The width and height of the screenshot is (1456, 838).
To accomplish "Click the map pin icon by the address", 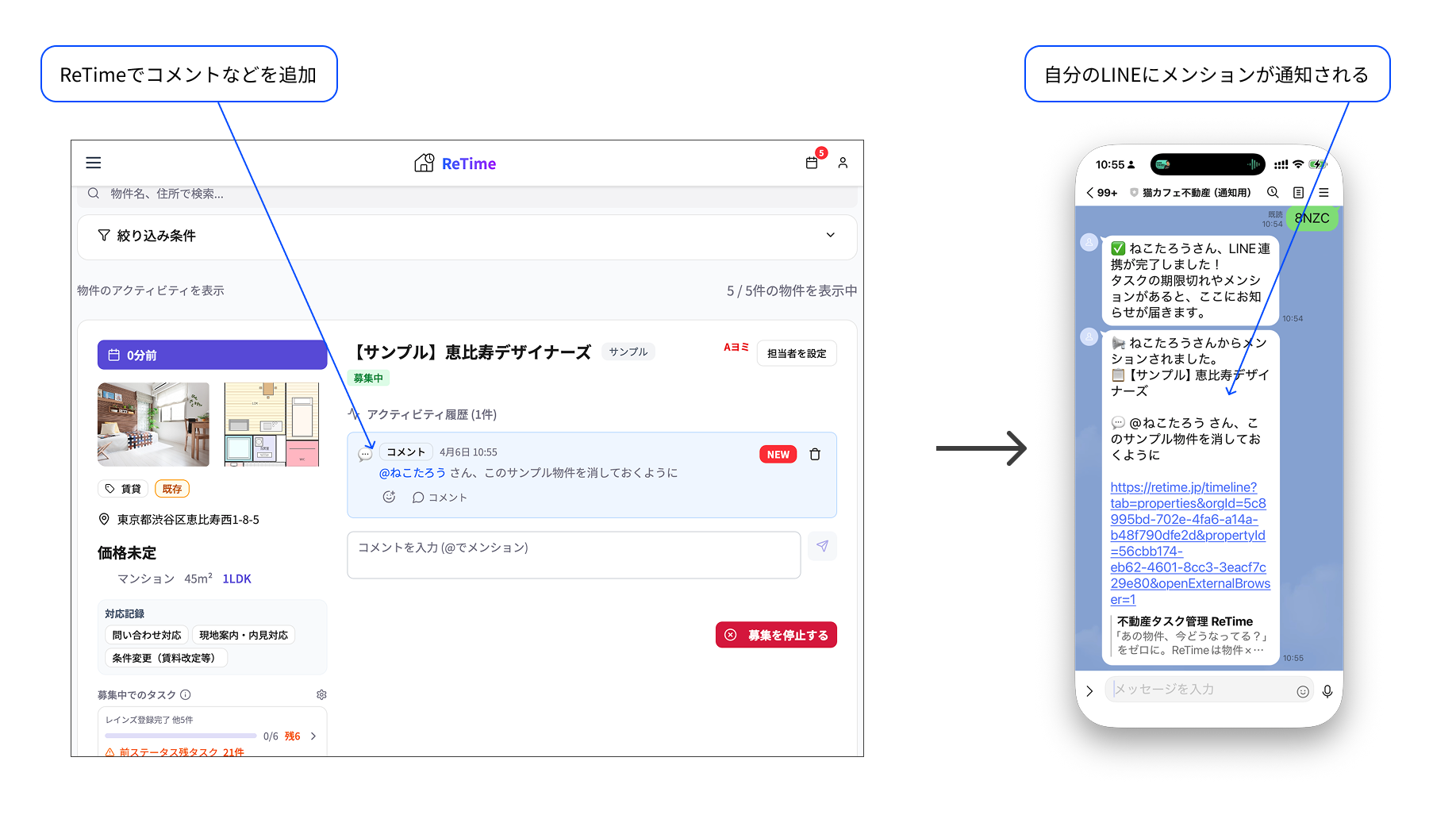I will [104, 519].
